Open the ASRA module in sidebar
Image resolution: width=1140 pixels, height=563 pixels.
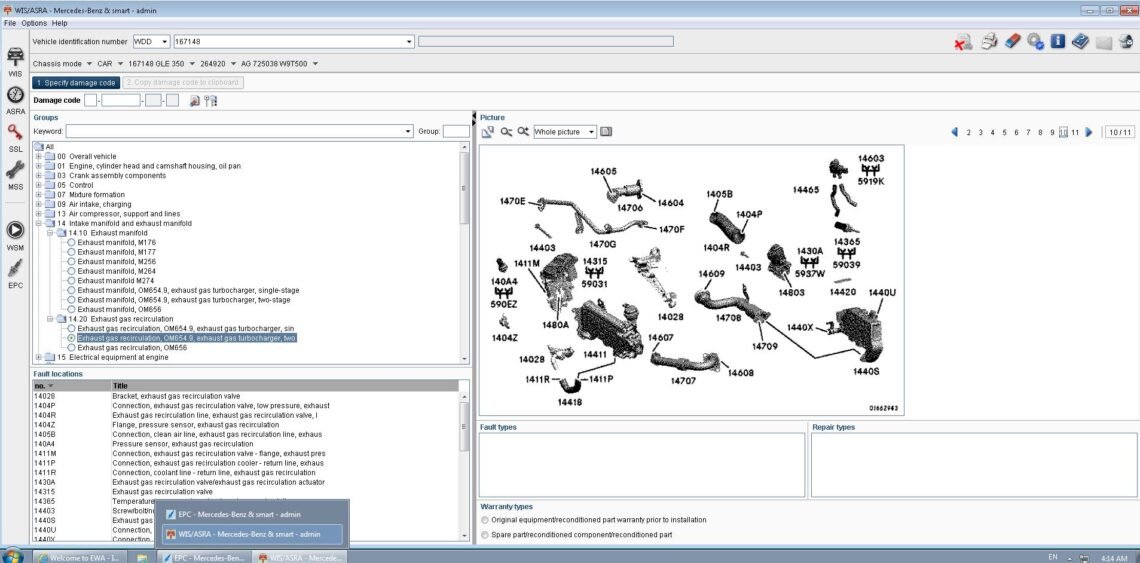pyautogui.click(x=15, y=100)
